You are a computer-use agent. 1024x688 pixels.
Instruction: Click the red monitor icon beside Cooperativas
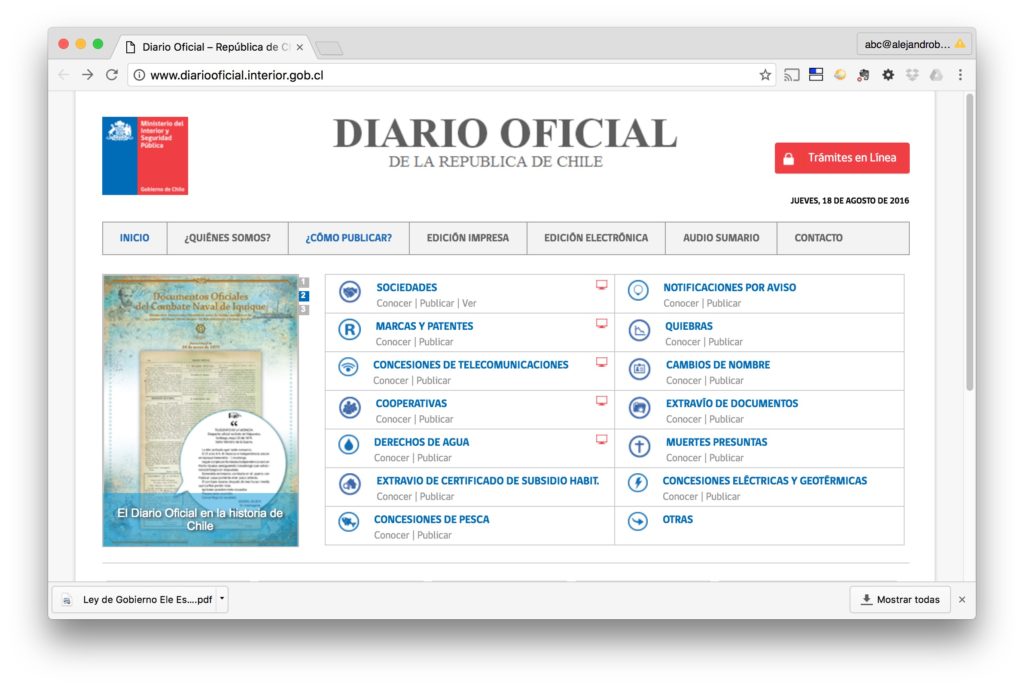pos(601,401)
